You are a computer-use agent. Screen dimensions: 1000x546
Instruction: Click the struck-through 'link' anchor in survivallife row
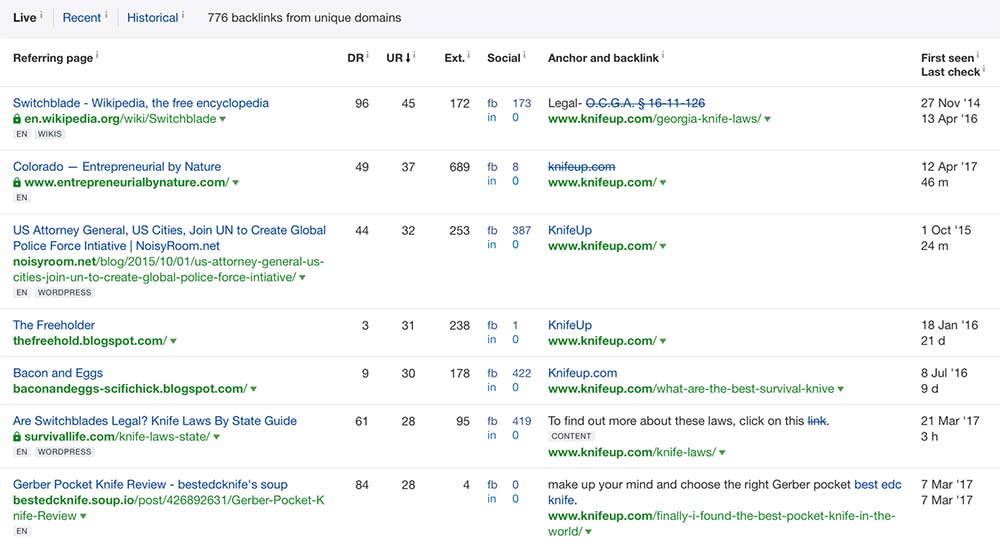click(817, 421)
